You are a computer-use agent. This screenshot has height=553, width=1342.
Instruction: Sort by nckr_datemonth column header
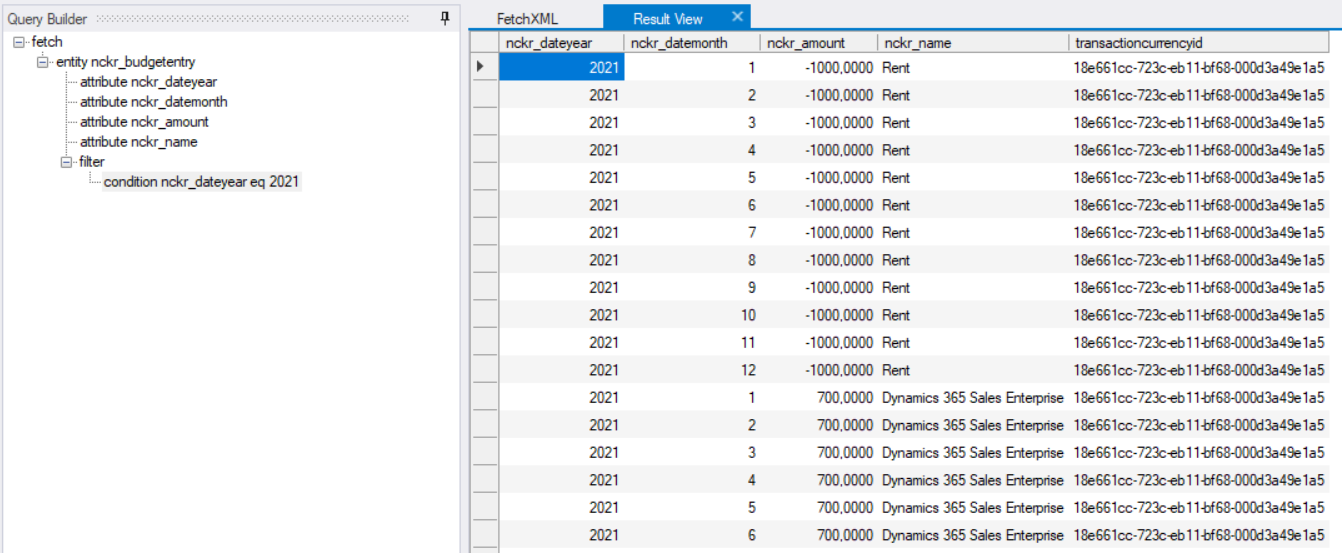coord(692,43)
